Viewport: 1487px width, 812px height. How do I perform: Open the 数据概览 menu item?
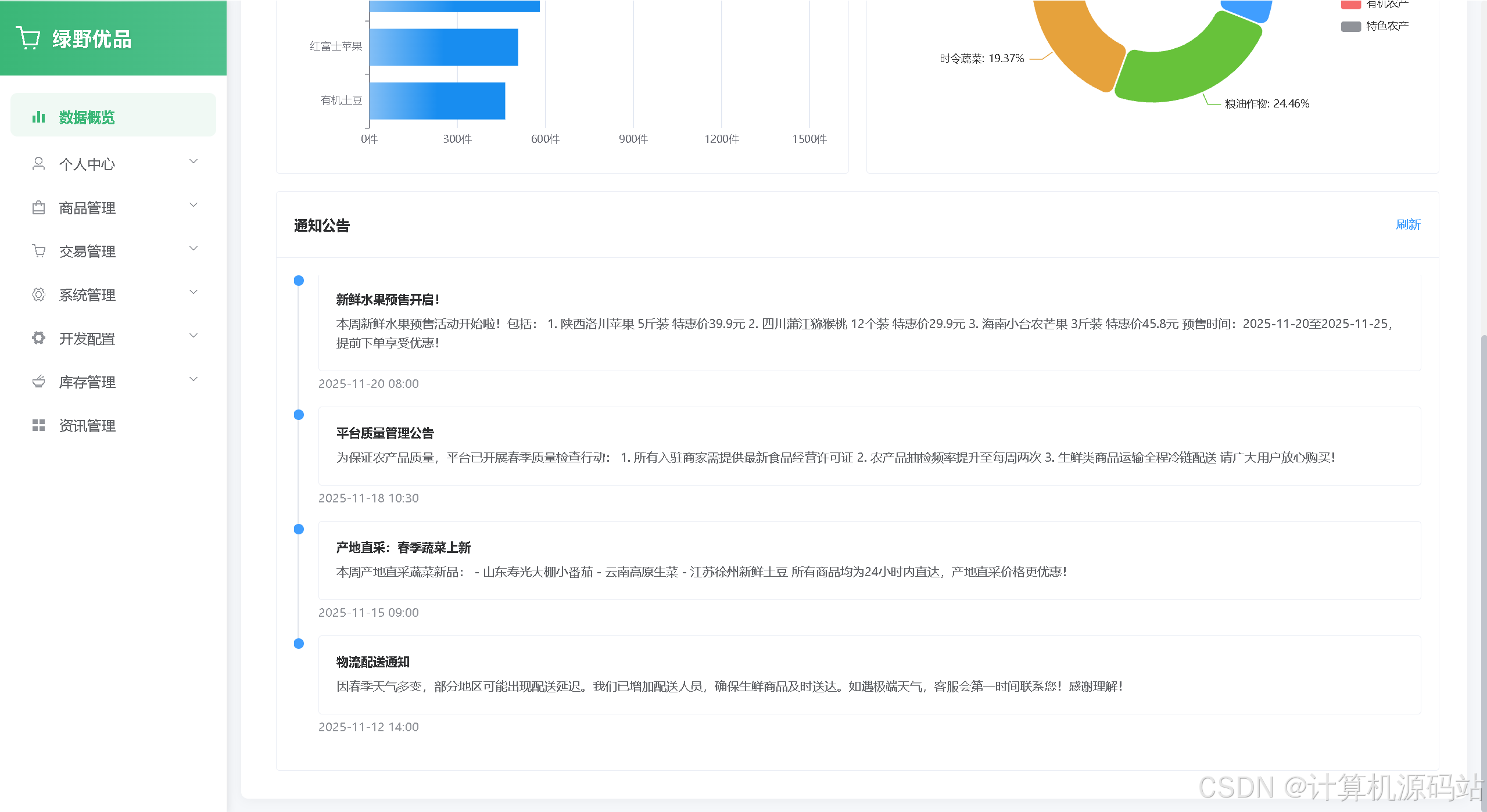coord(87,117)
